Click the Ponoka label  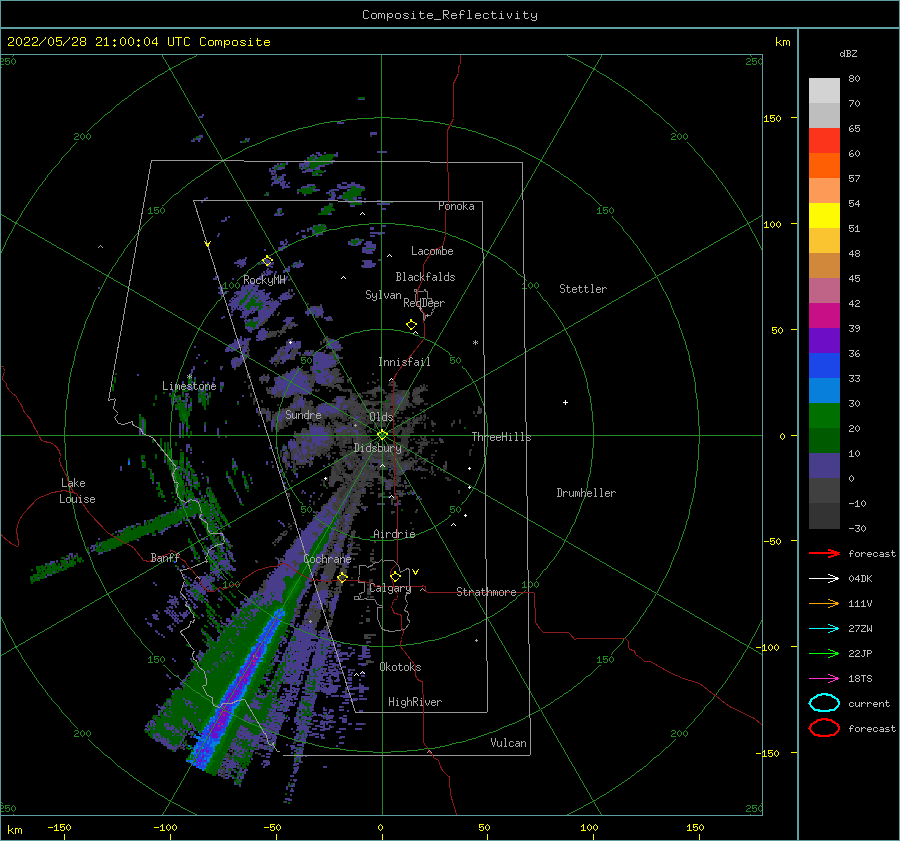pos(456,206)
